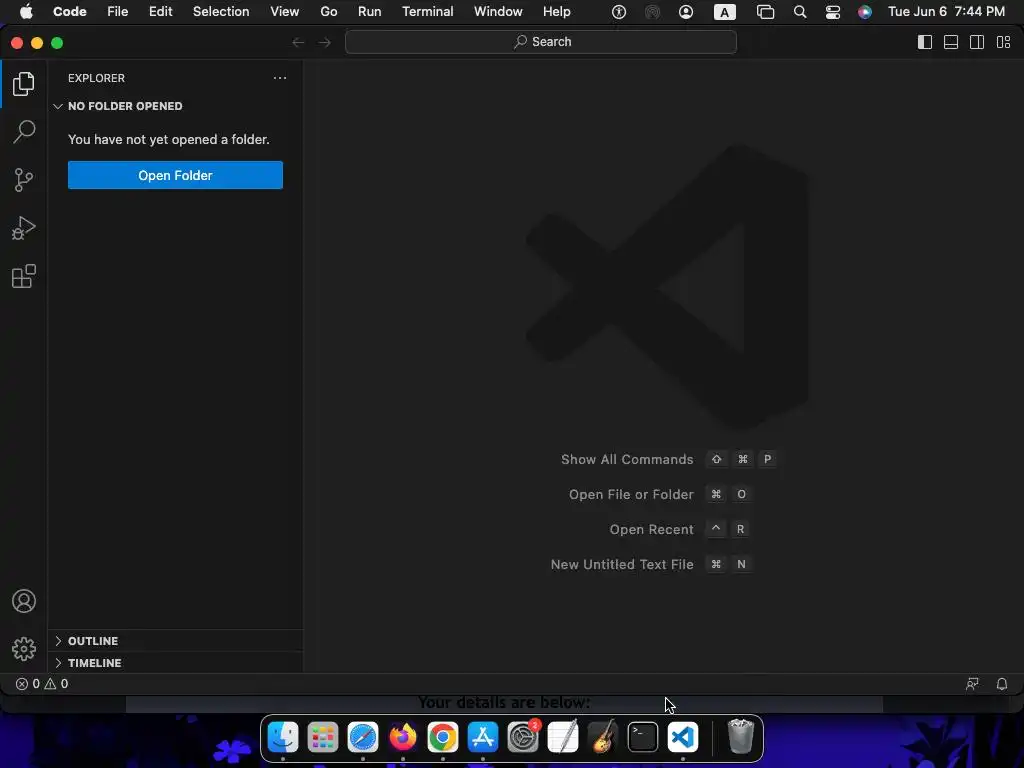1024x768 pixels.
Task: Open the Go menu
Action: click(328, 12)
